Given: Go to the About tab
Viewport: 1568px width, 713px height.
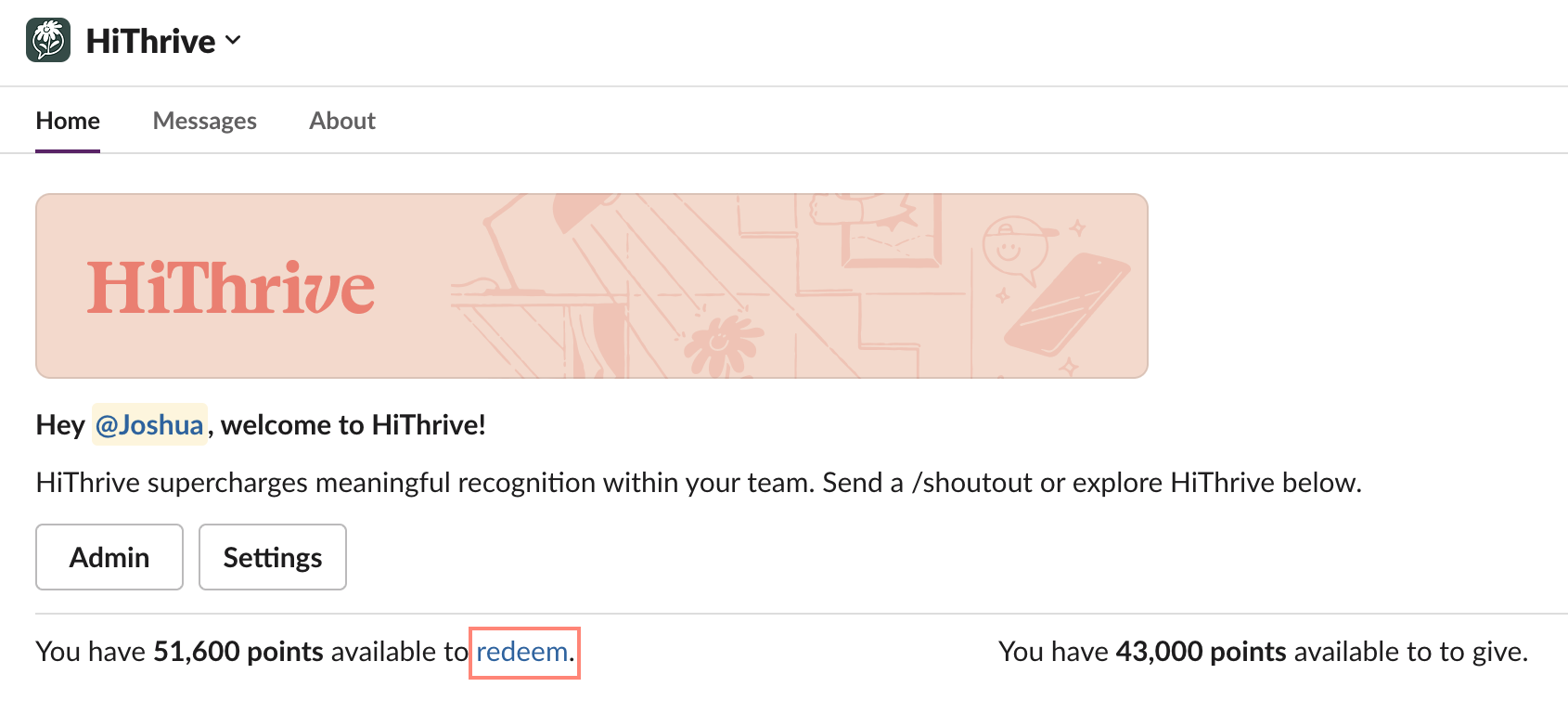Looking at the screenshot, I should click(341, 121).
